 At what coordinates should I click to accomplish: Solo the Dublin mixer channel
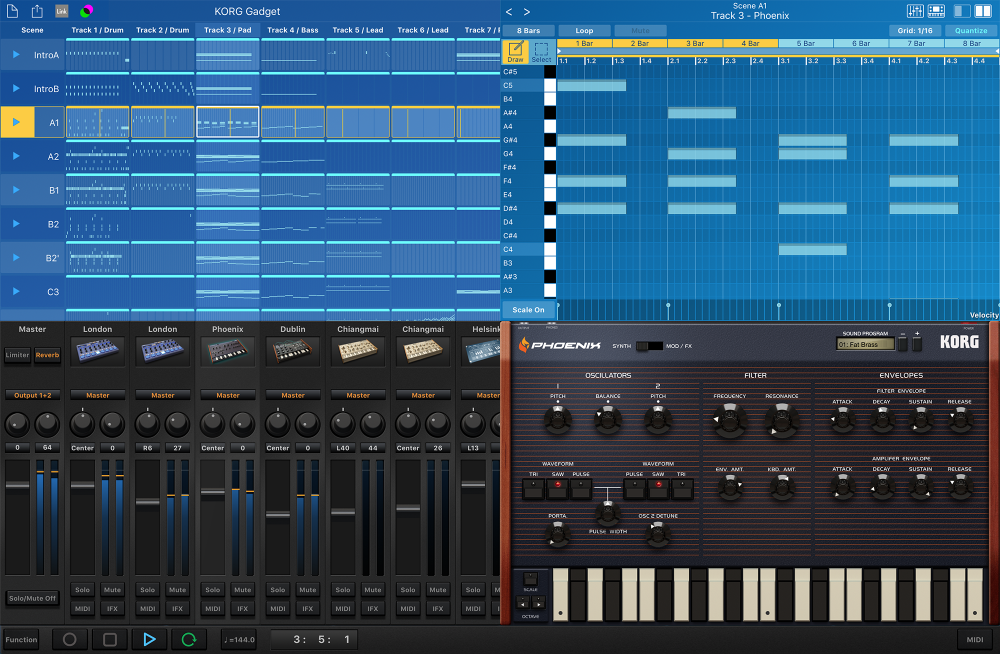tap(278, 590)
